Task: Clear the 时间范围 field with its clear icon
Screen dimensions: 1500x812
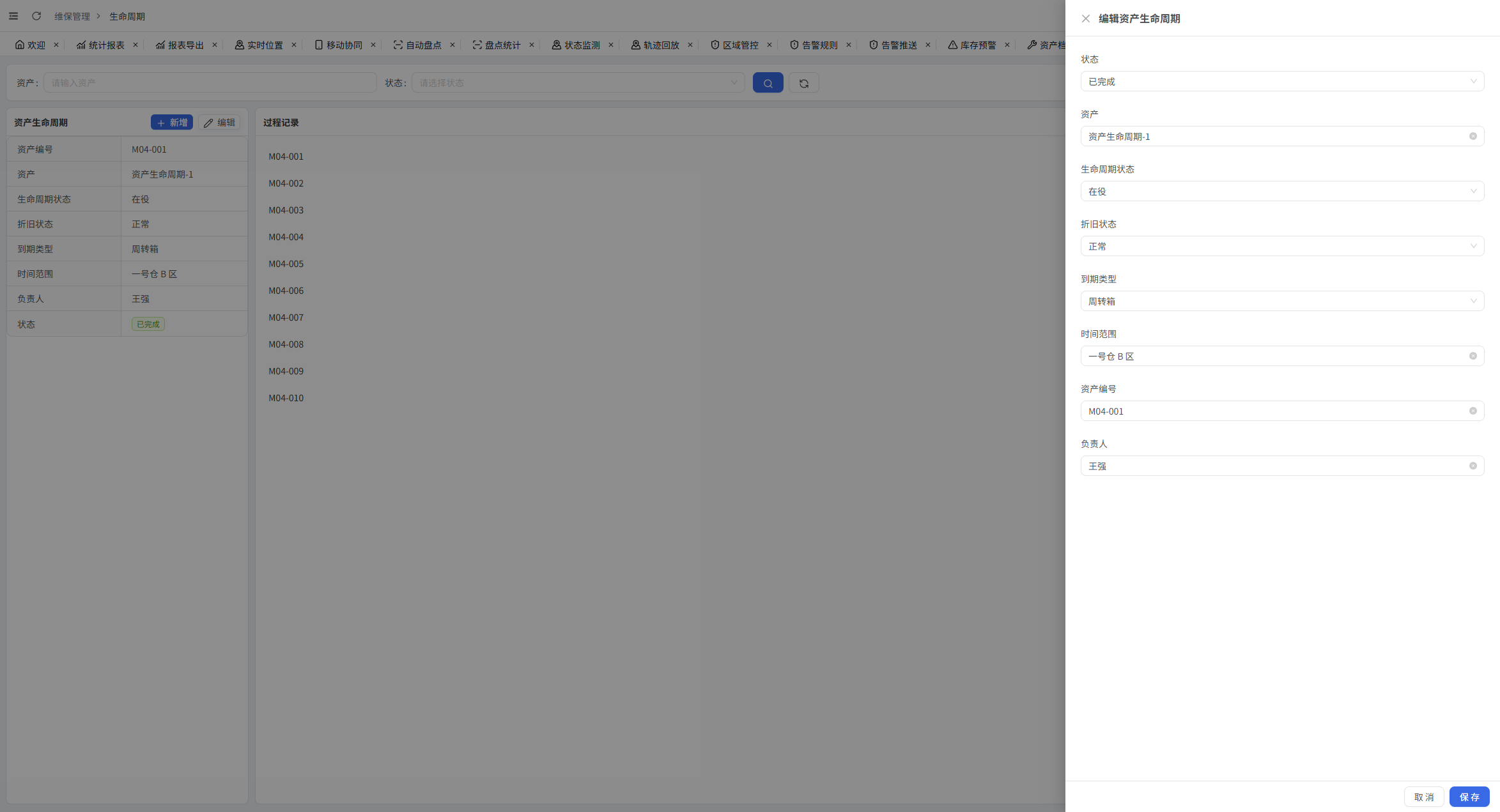Action: pos(1473,356)
